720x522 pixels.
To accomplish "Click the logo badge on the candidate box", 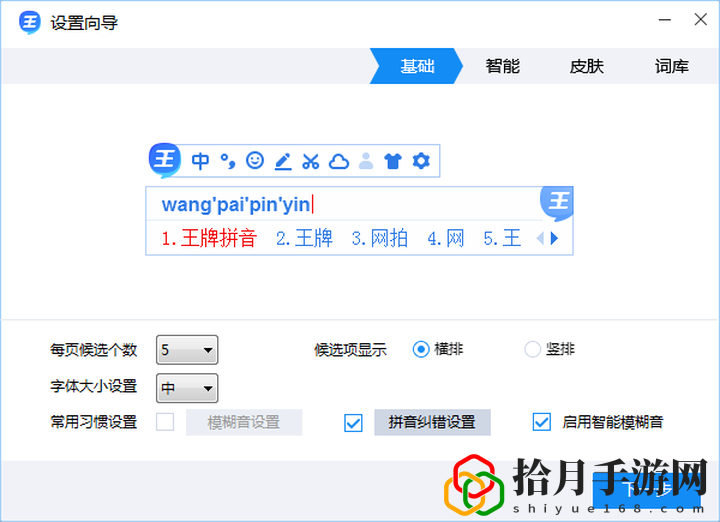I will coord(557,202).
